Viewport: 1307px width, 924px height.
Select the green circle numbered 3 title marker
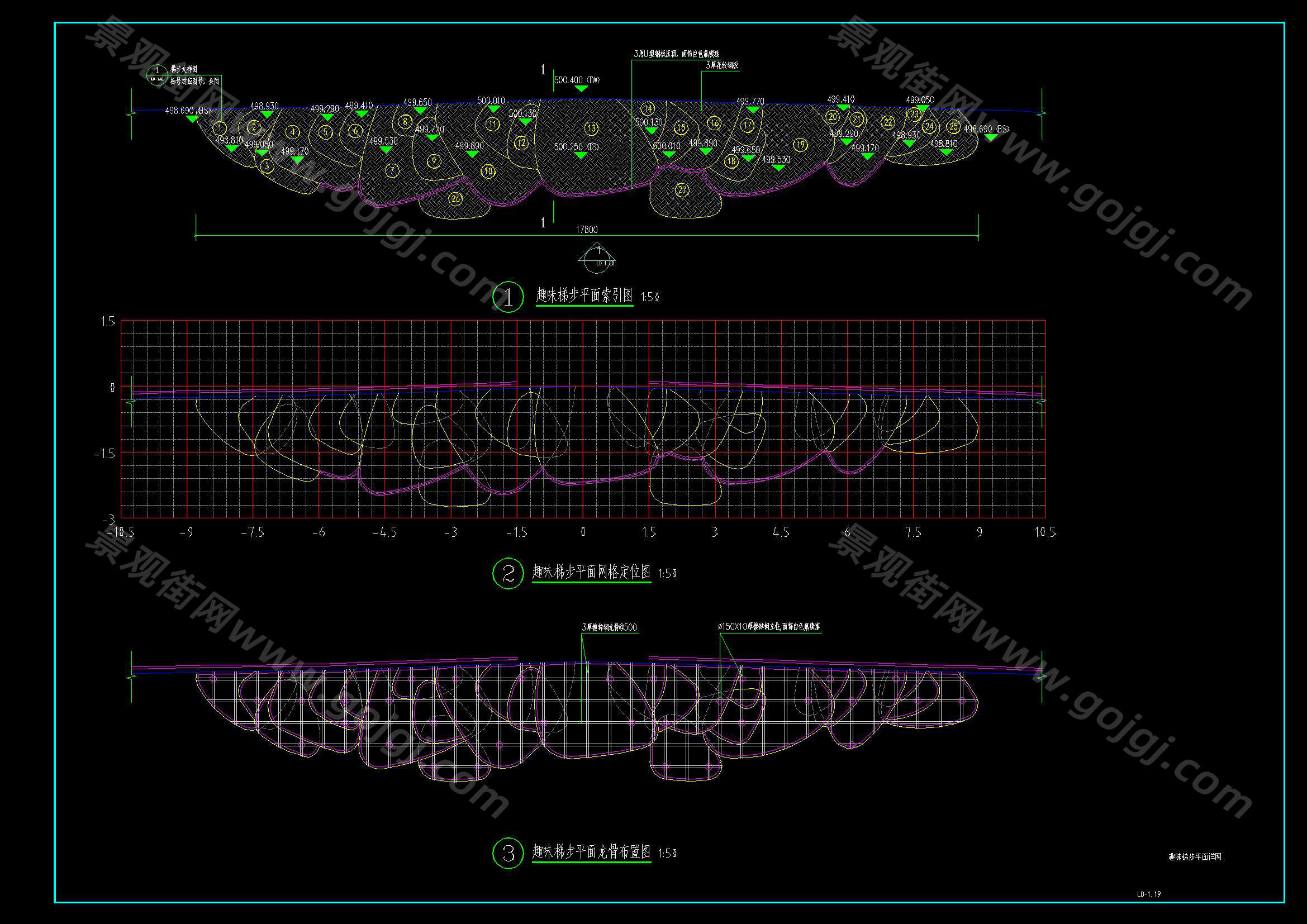[x=507, y=853]
